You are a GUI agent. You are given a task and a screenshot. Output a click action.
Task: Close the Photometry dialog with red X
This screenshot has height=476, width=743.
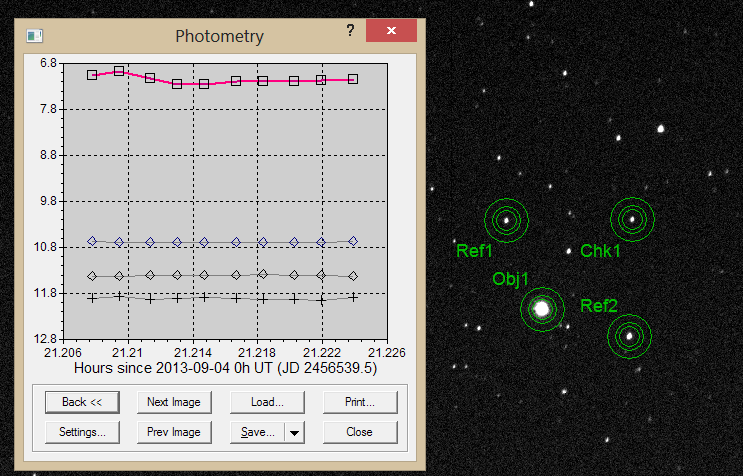(391, 31)
